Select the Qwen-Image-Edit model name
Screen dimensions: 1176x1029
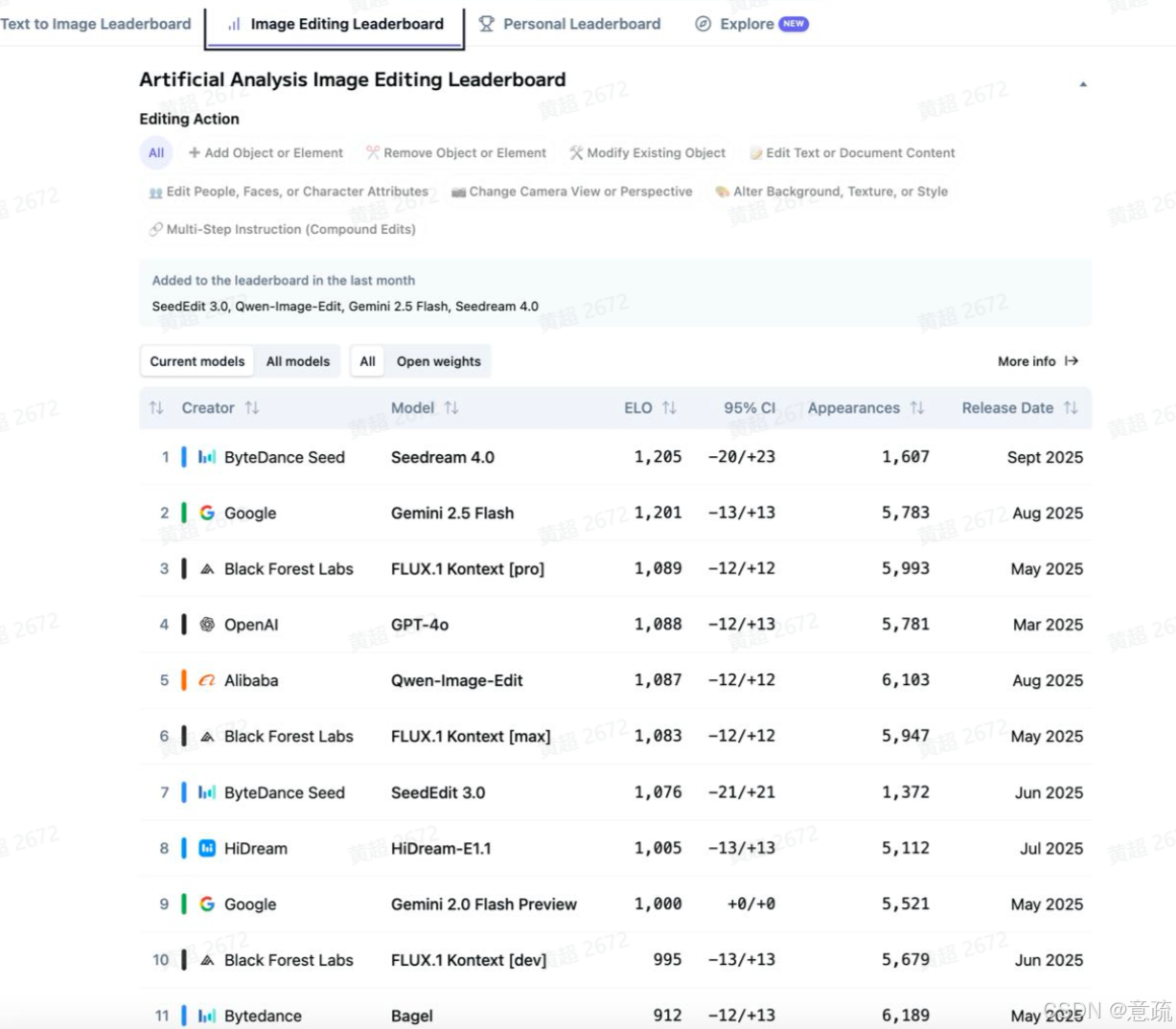point(457,680)
